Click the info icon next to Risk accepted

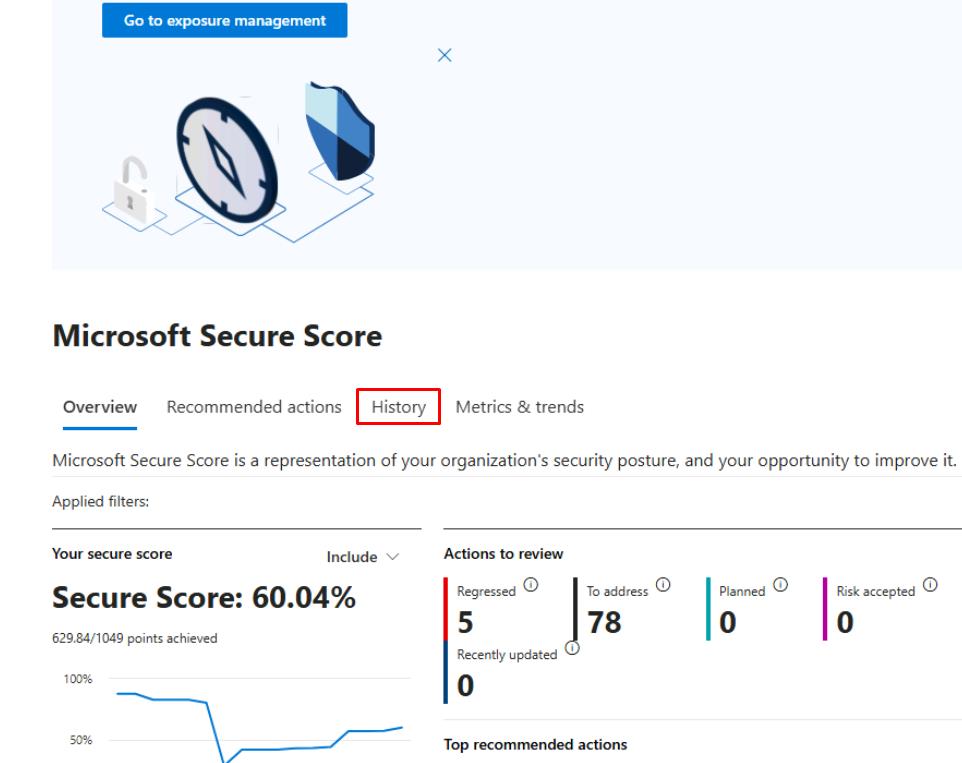click(x=928, y=586)
